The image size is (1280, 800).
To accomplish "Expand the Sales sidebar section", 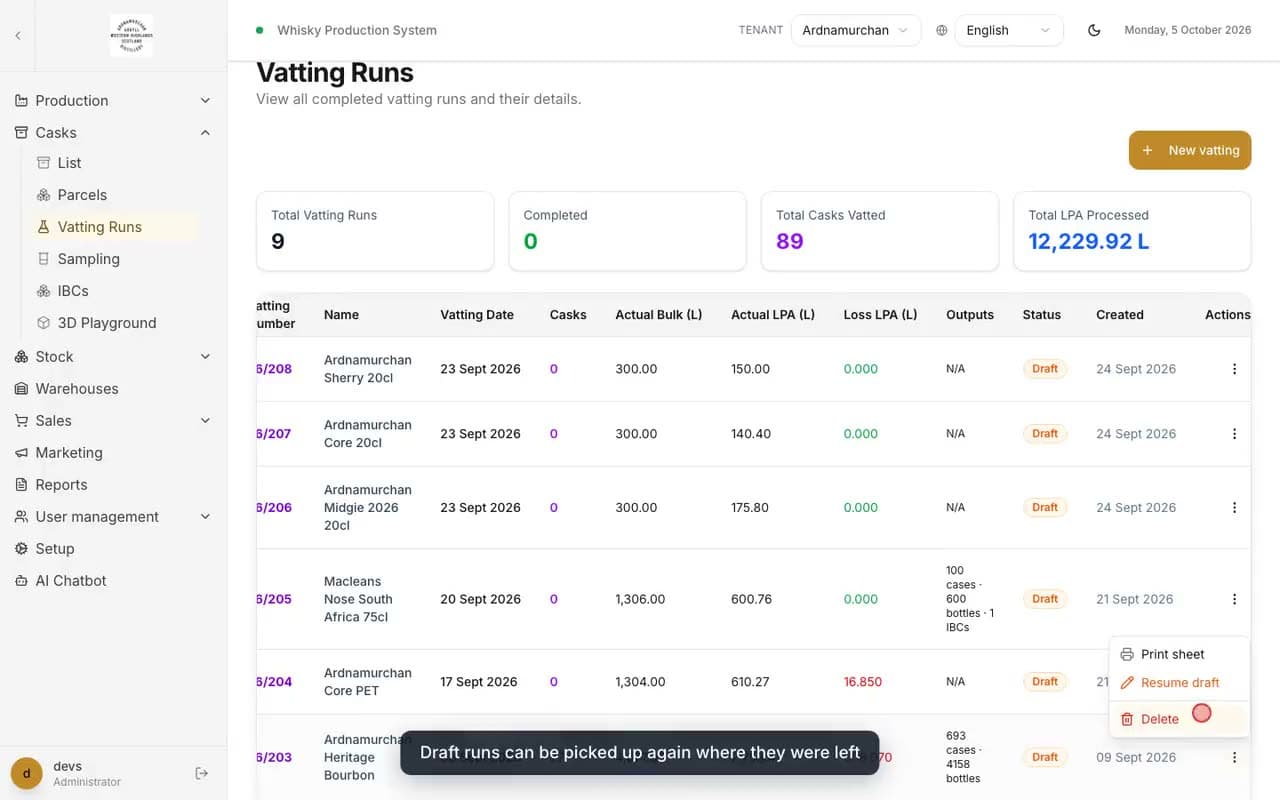I will pos(113,420).
